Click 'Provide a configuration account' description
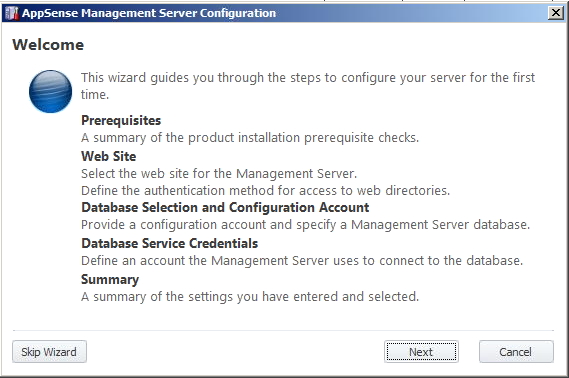The image size is (569, 378). point(305,225)
